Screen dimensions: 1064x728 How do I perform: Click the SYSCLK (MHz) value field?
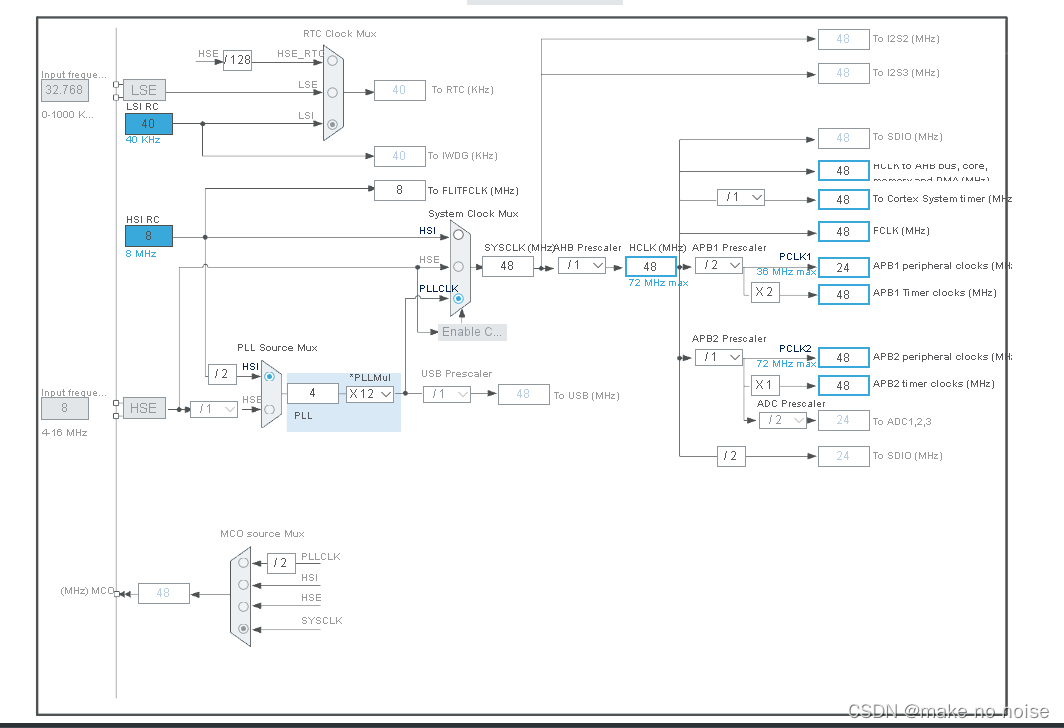click(508, 267)
